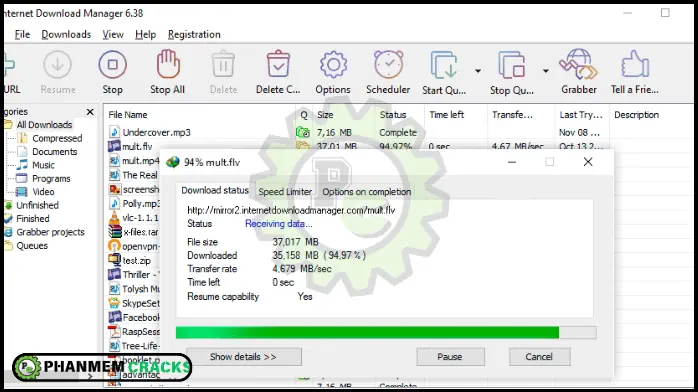Switch to Options on completion tab

pos(366,192)
